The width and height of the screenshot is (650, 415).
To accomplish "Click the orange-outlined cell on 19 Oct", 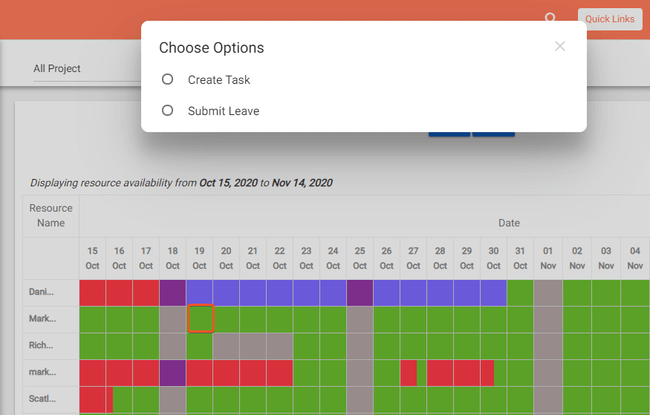I will click(x=200, y=319).
